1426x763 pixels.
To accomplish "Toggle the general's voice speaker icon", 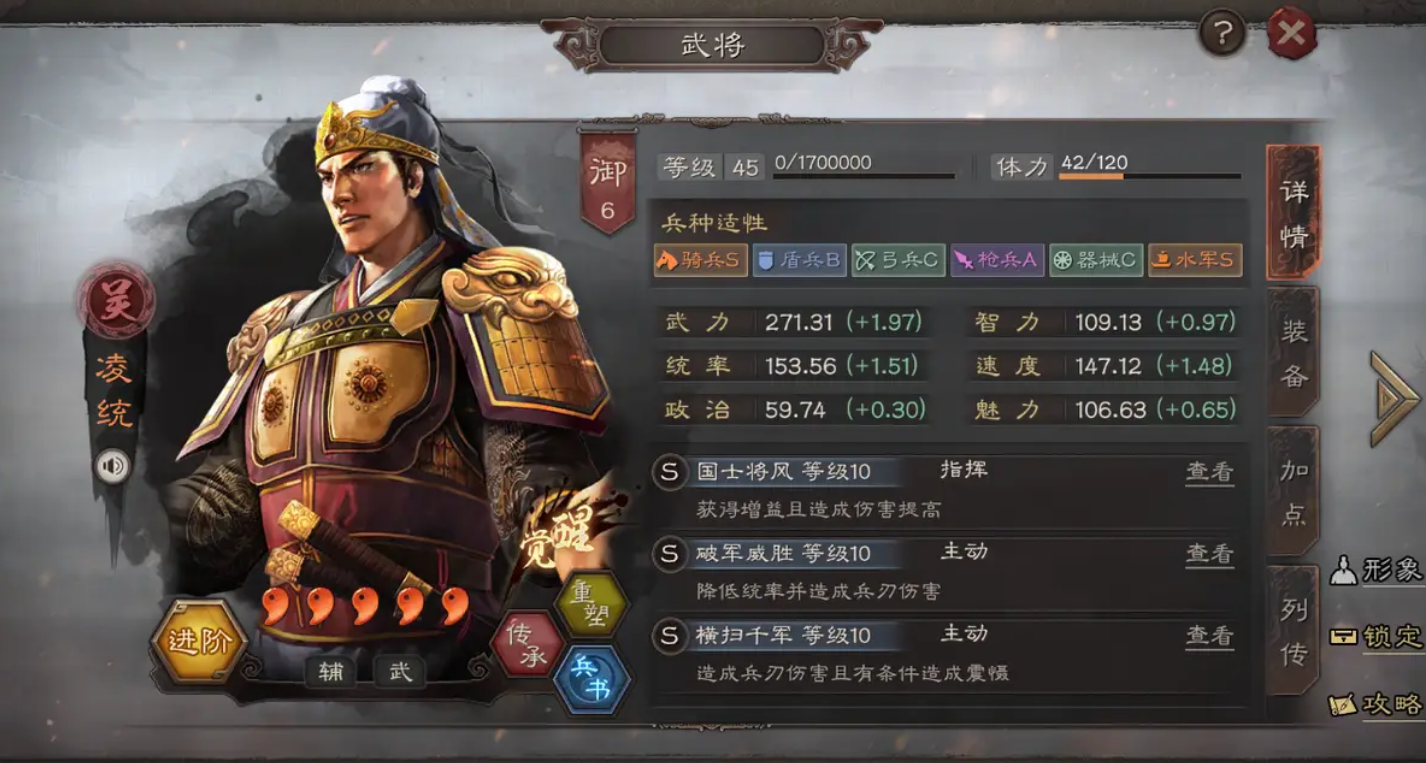I will 112,466.
